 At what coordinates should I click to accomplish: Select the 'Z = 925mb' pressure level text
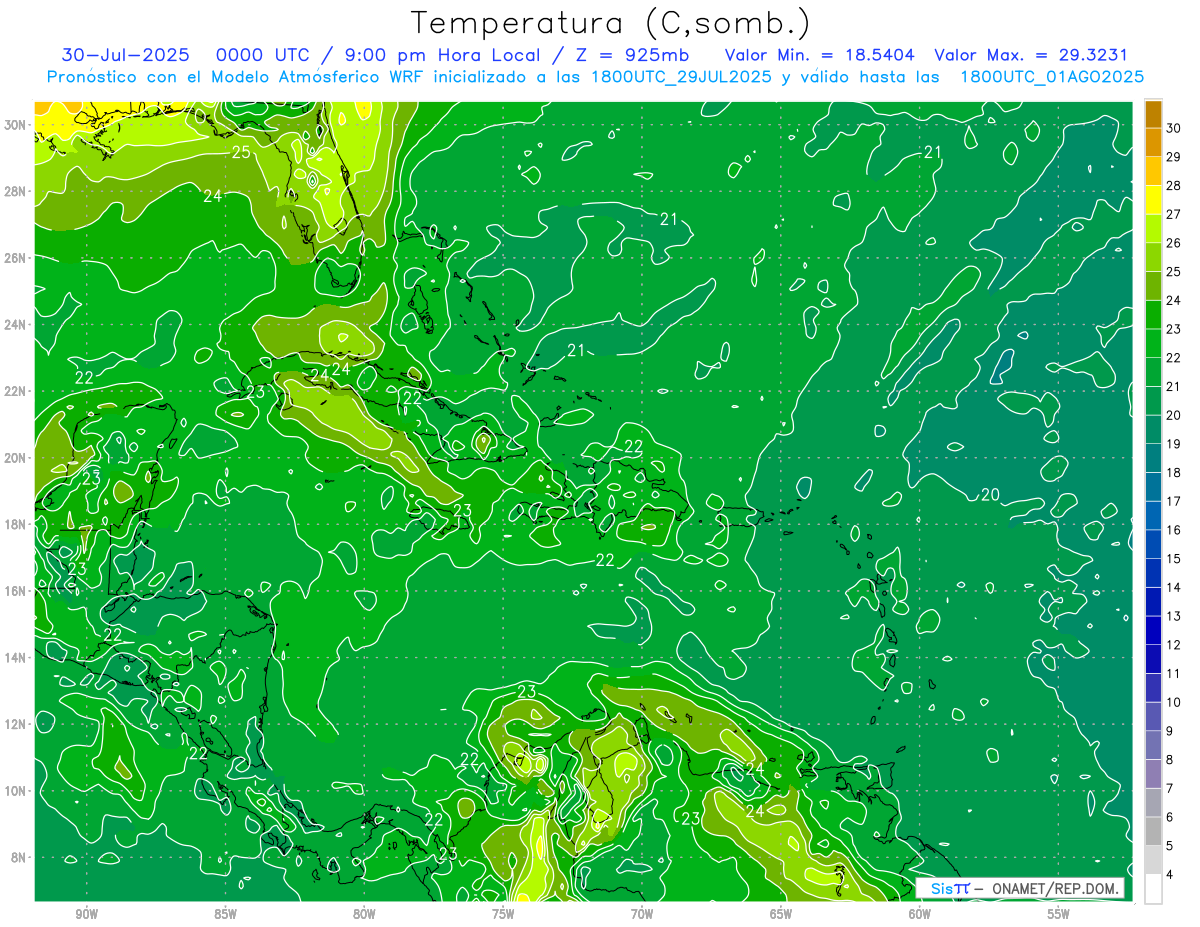[629, 55]
